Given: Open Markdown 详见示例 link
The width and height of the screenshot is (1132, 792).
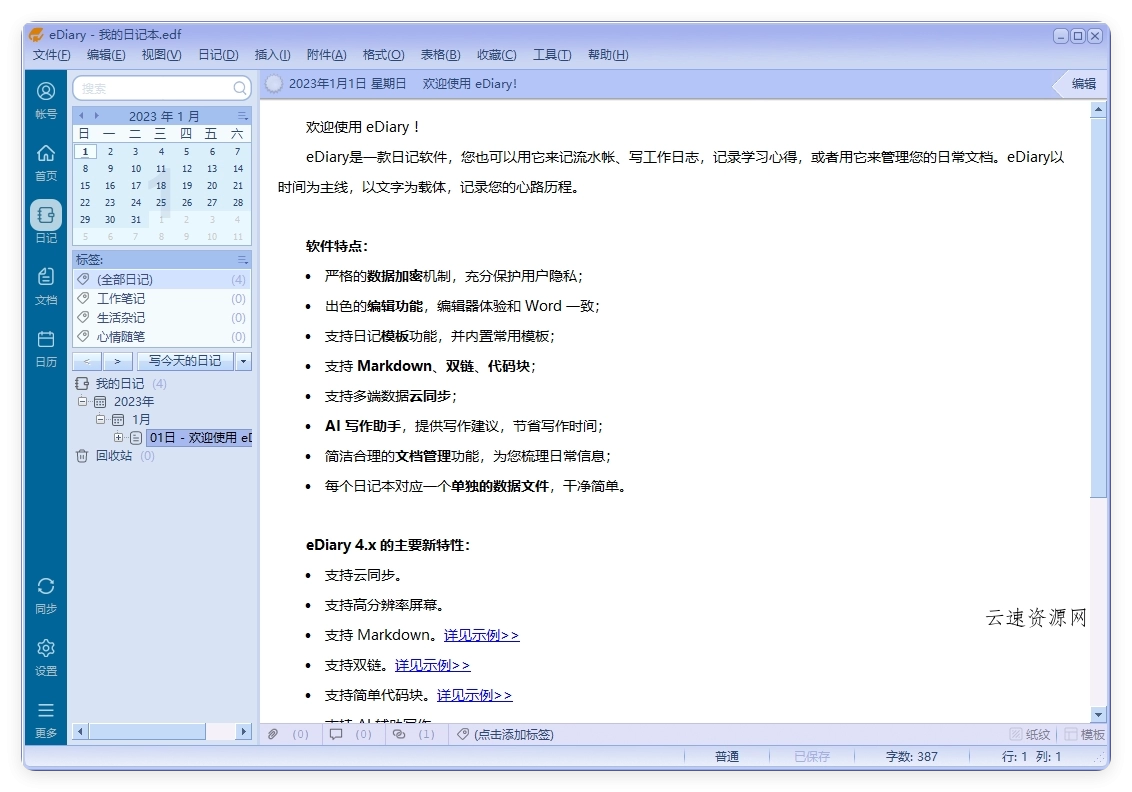Looking at the screenshot, I should (481, 635).
